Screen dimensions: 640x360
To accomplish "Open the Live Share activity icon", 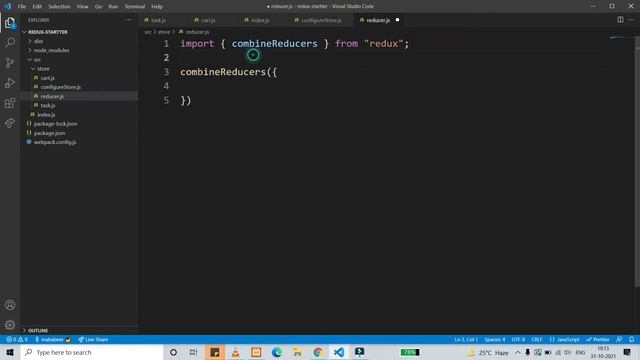I will point(10,123).
